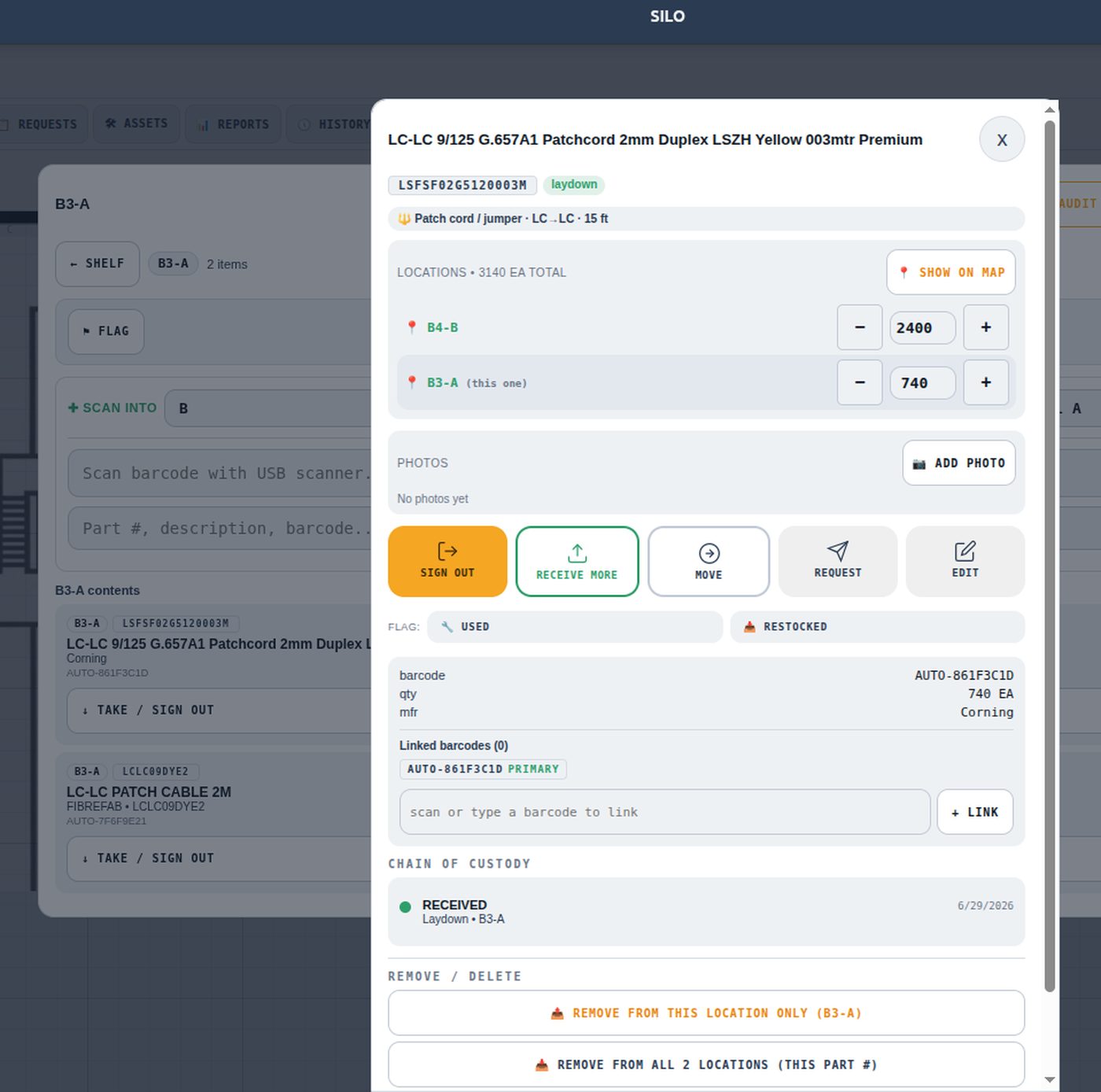Close the part details dialog
This screenshot has height=1092, width=1101.
click(1002, 139)
